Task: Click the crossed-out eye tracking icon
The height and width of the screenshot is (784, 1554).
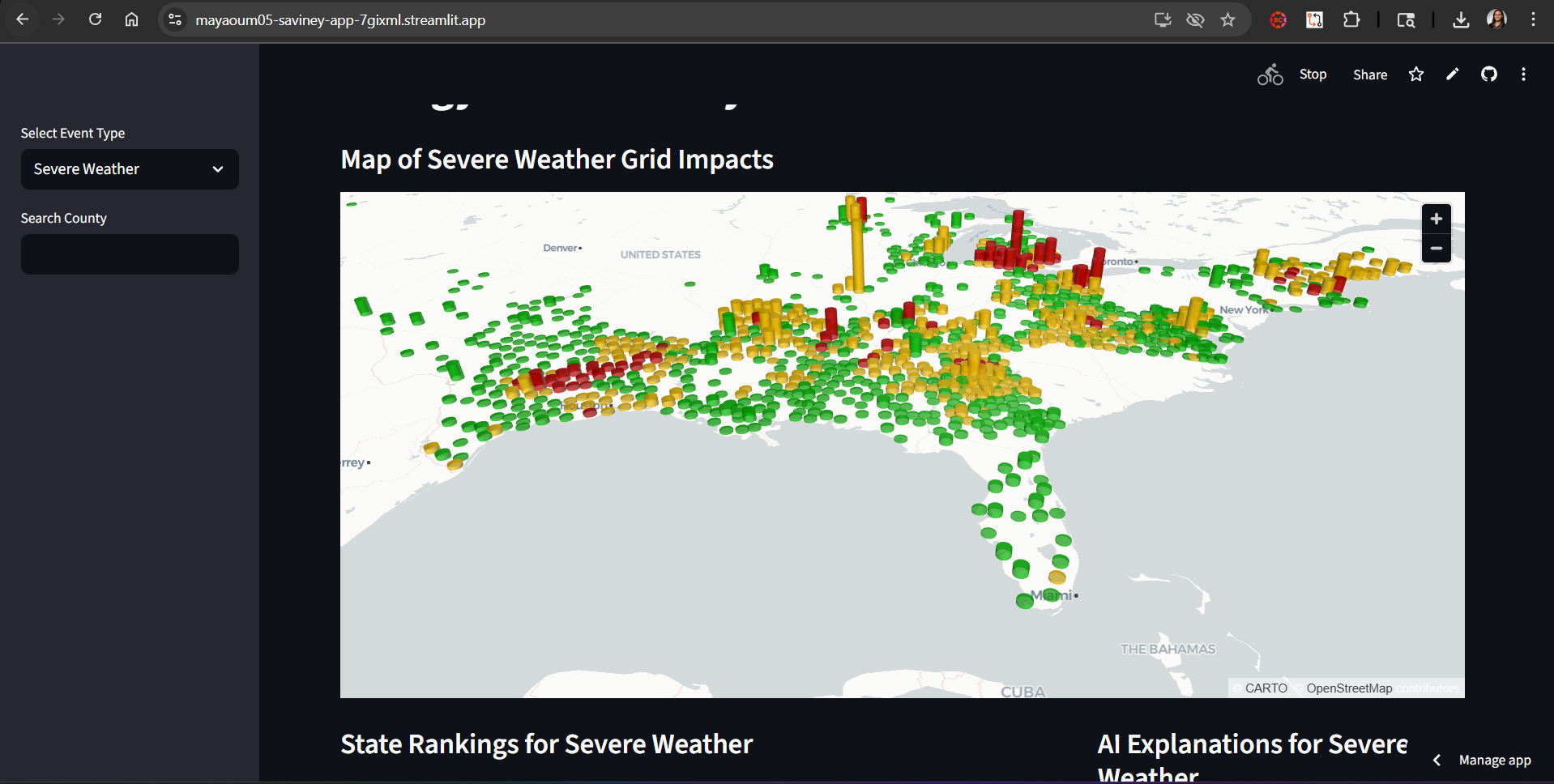Action: (1195, 19)
